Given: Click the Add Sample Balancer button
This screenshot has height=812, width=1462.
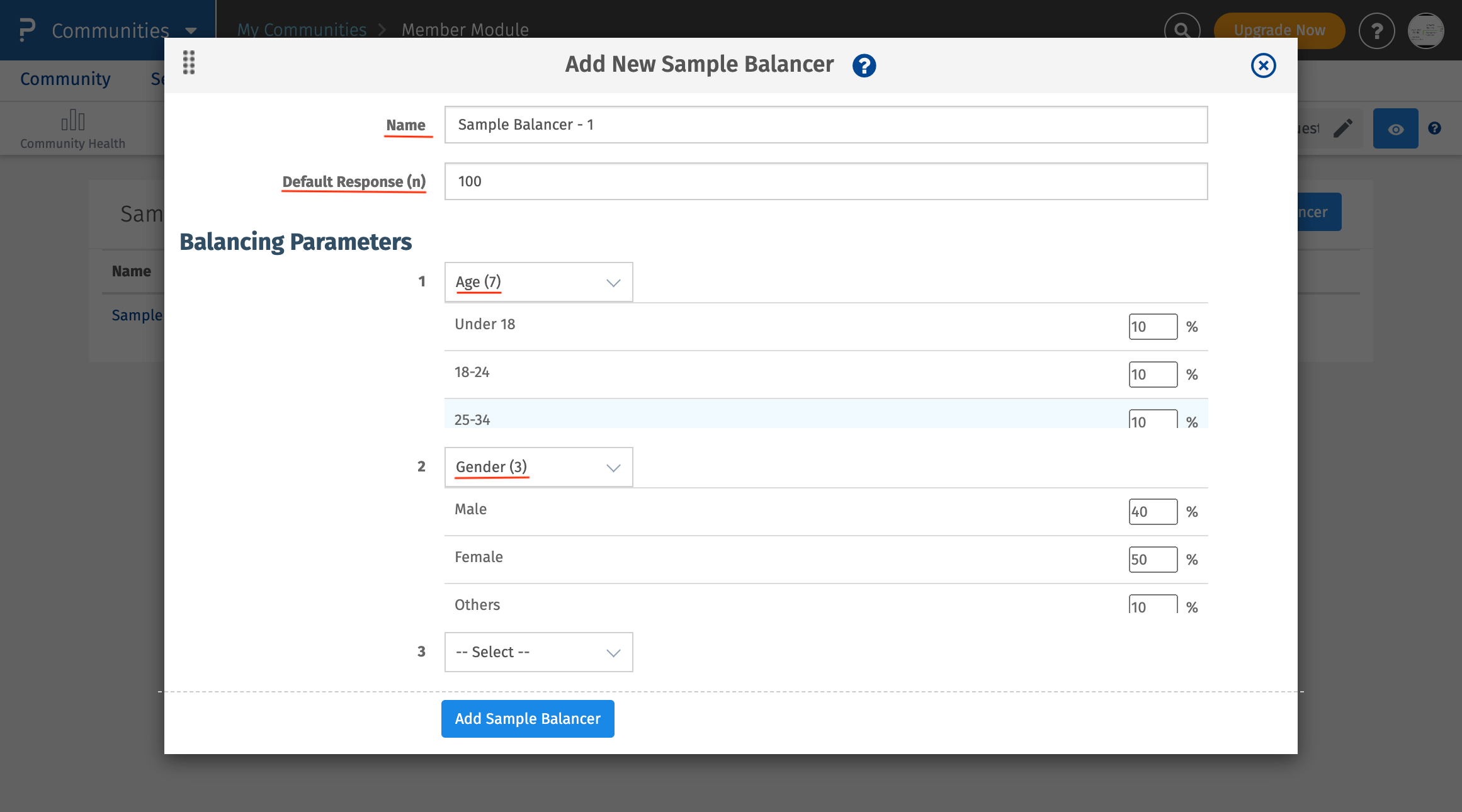Looking at the screenshot, I should pos(528,719).
